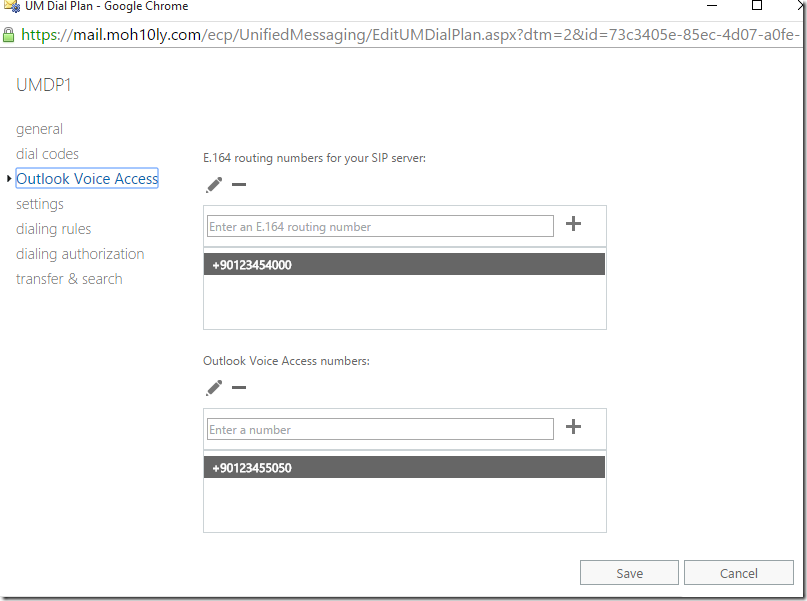Open the dialing rules section

click(54, 229)
